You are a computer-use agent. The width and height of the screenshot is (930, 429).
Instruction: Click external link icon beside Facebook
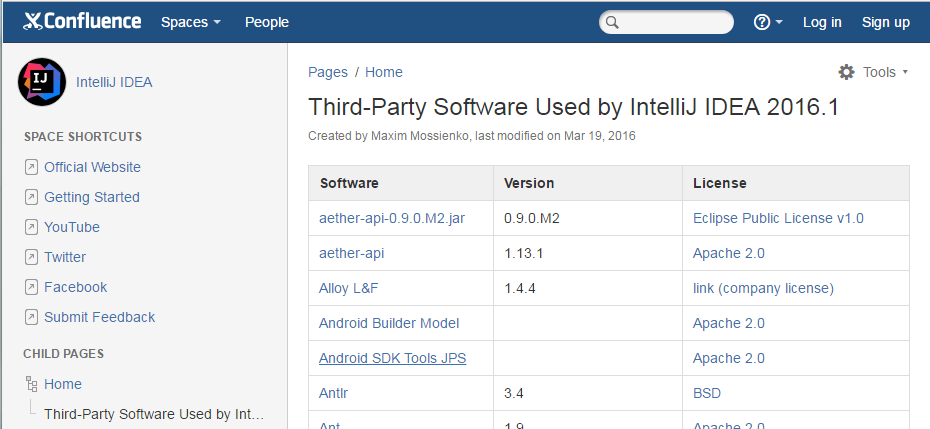[x=31, y=287]
